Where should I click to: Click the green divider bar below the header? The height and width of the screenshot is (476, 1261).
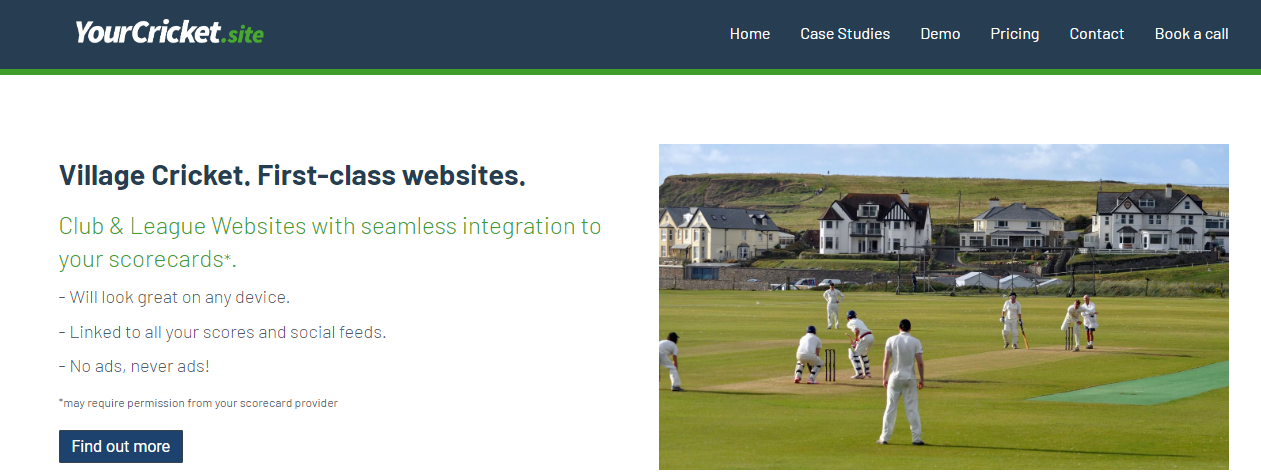tap(630, 71)
